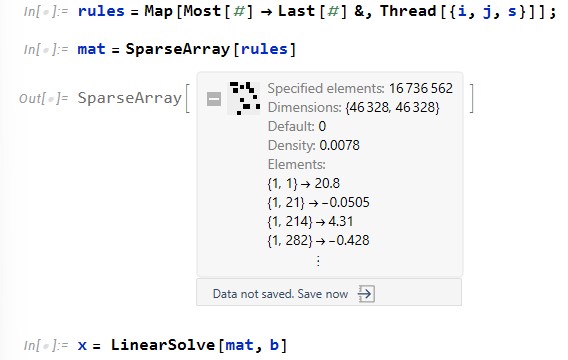
Task: Click the '{1, 21} → −0.0505' element entry
Action: [x=318, y=202]
